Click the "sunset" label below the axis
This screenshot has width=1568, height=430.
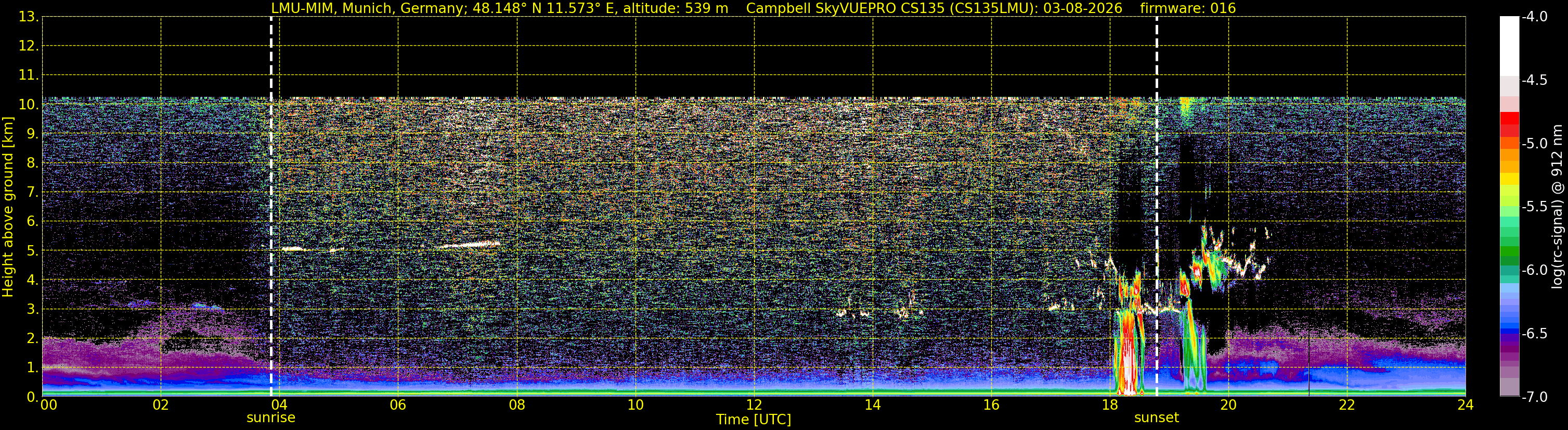[x=1157, y=418]
